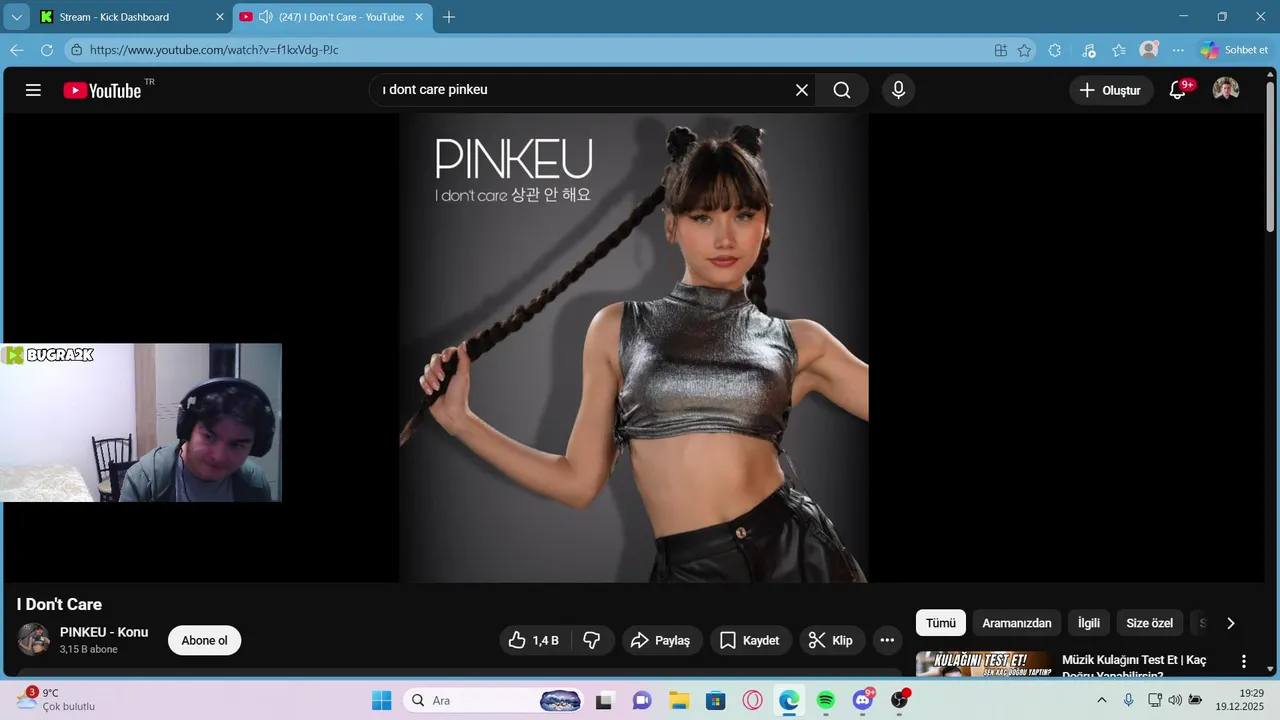Show hidden tray icons chevron
1280x720 pixels.
[x=1102, y=700]
